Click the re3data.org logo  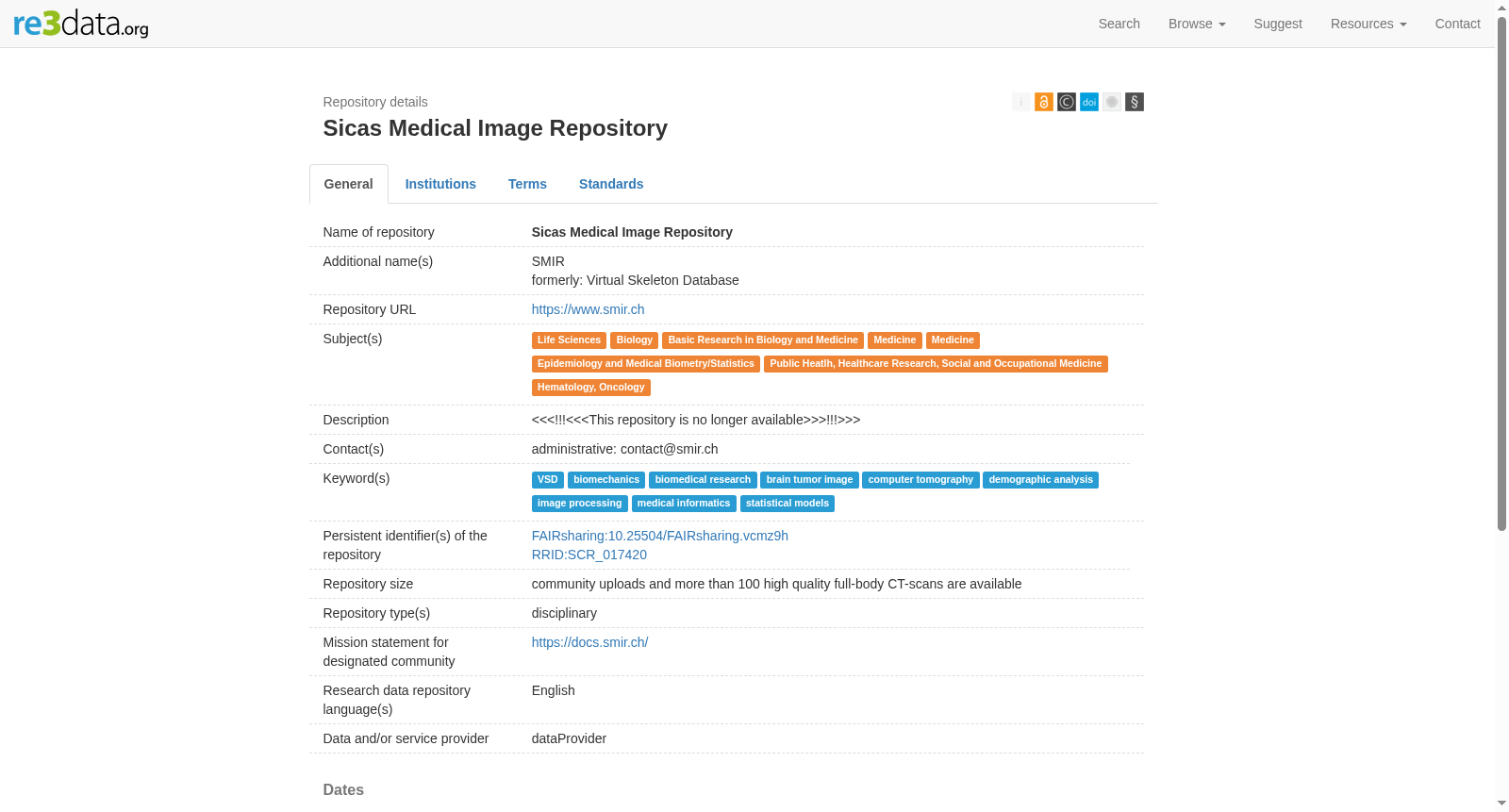pos(81,24)
